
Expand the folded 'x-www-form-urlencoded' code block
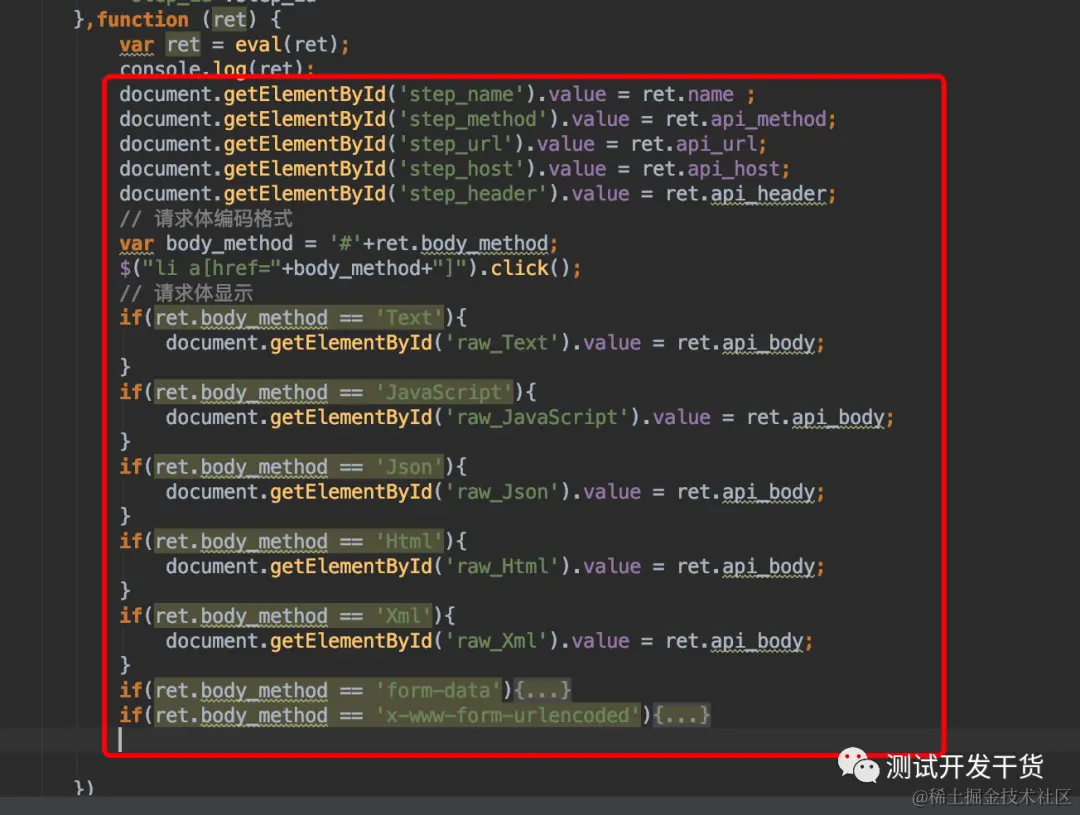pos(681,714)
